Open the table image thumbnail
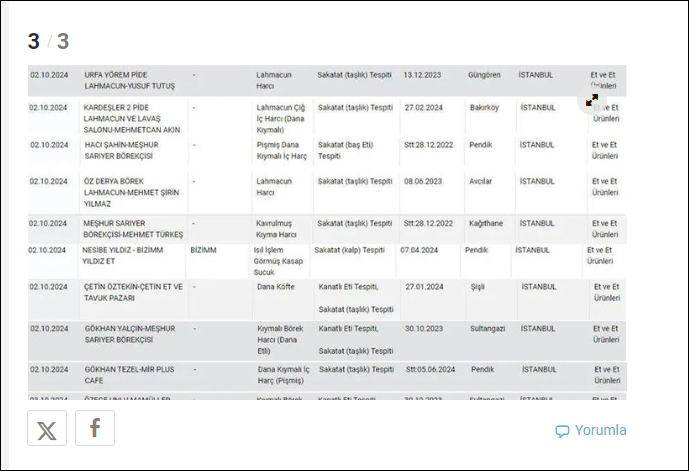Screen dimensions: 689x471 (x=327, y=232)
